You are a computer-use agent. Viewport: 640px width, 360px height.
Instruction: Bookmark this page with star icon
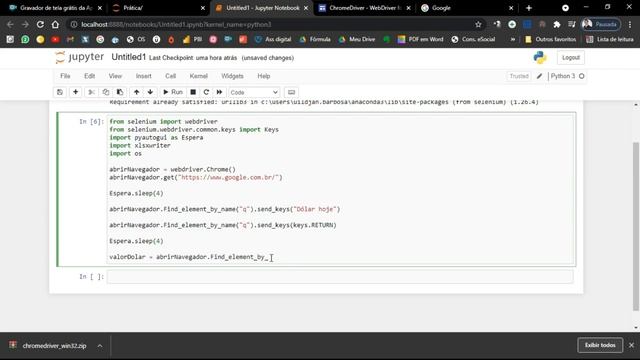[478, 24]
